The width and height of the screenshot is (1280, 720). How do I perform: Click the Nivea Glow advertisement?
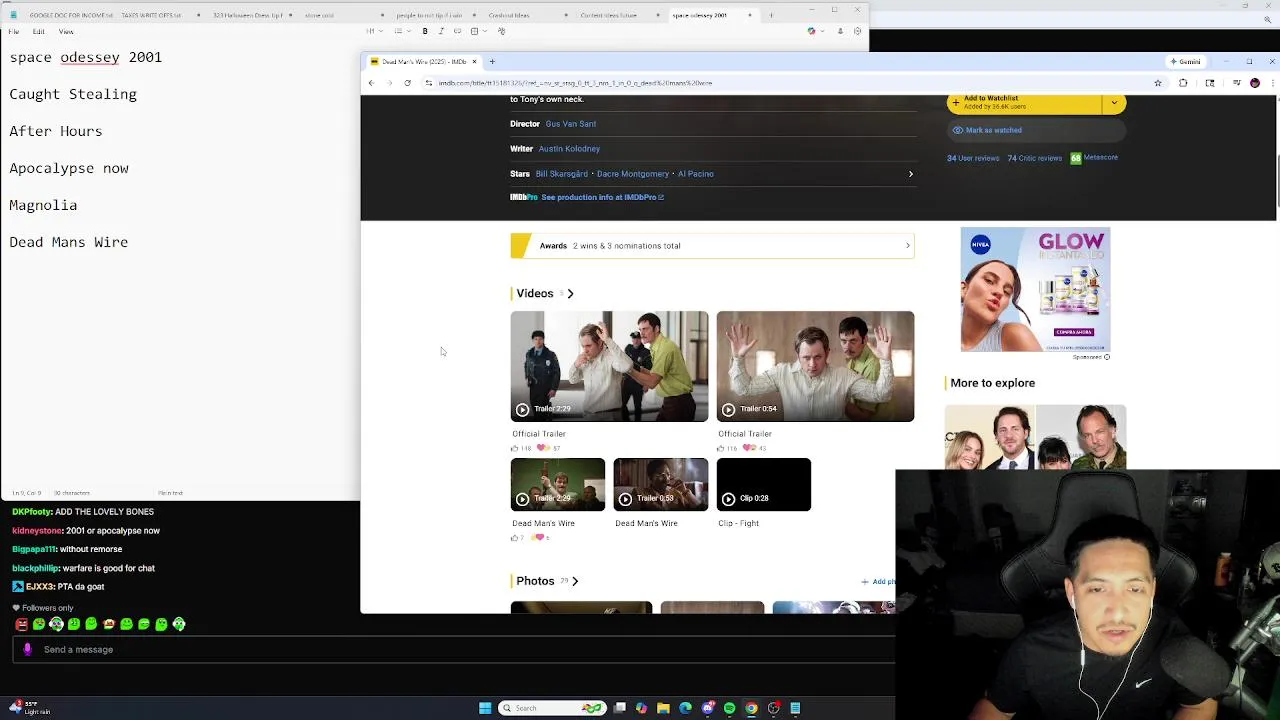pyautogui.click(x=1035, y=290)
